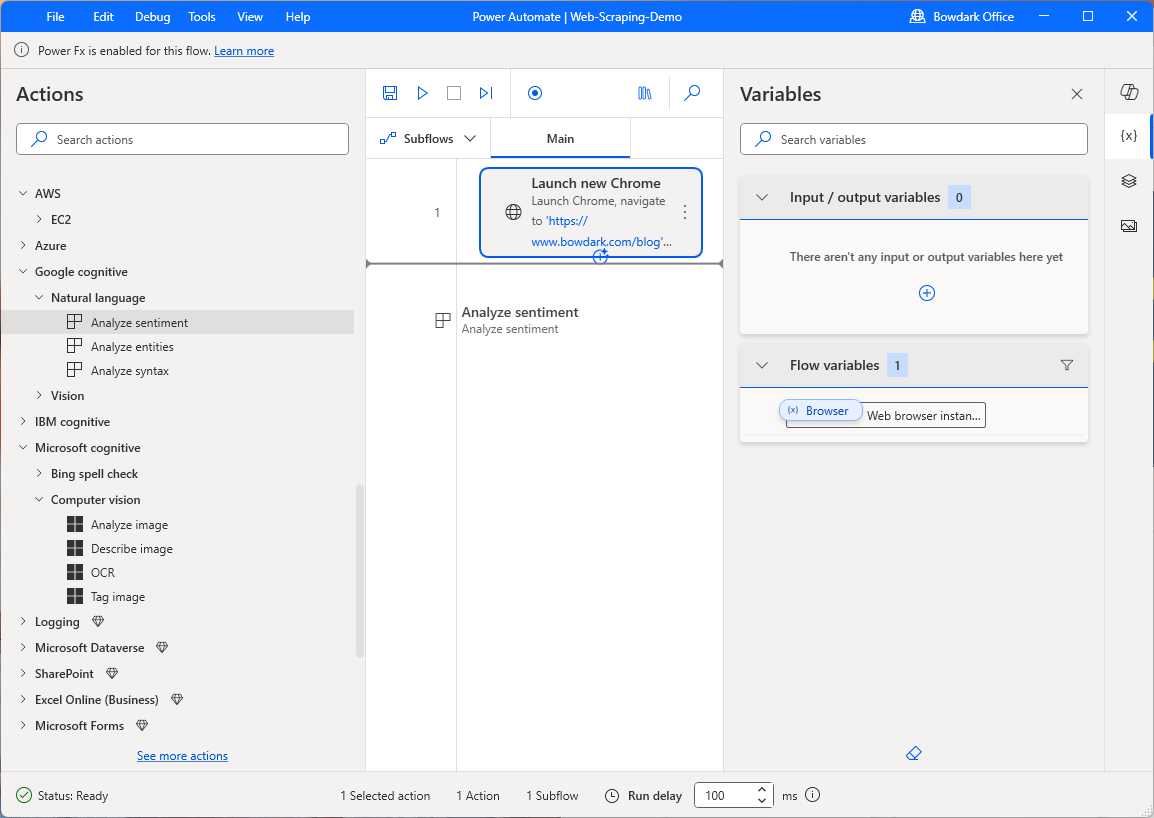1154x818 pixels.
Task: Click the Describe image action icon
Action: click(x=75, y=549)
